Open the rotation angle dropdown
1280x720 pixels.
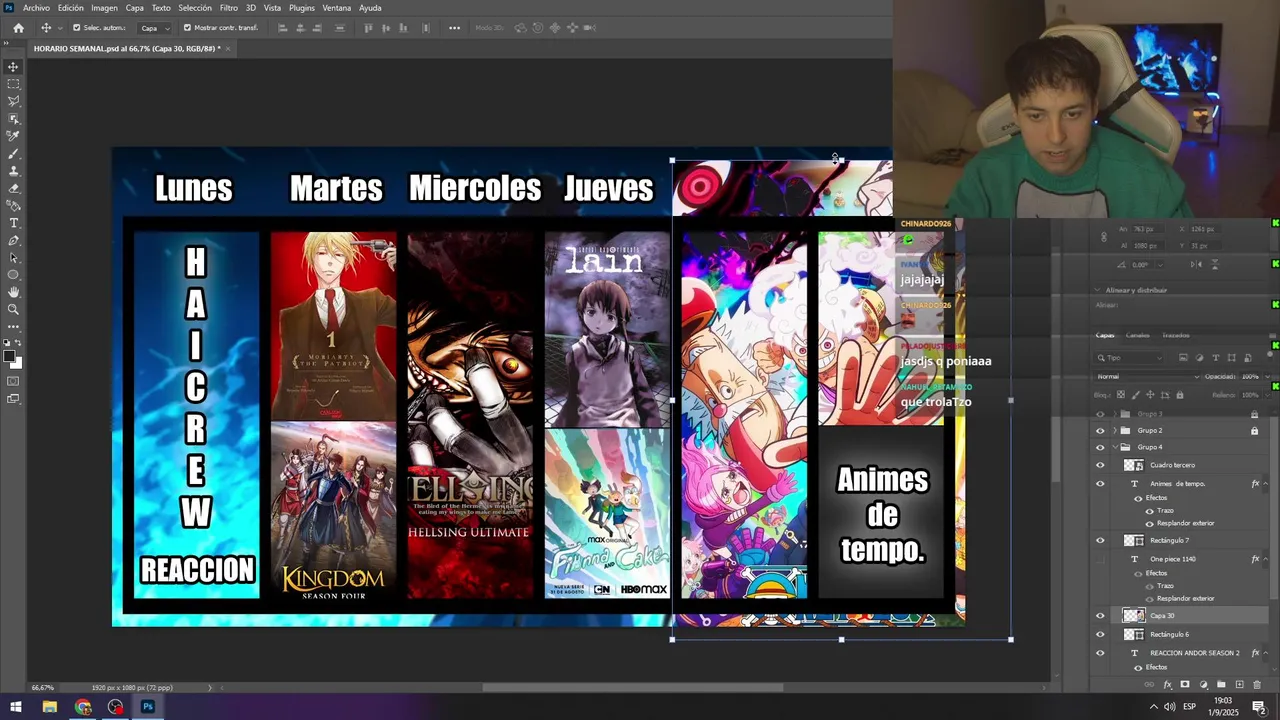click(1160, 265)
